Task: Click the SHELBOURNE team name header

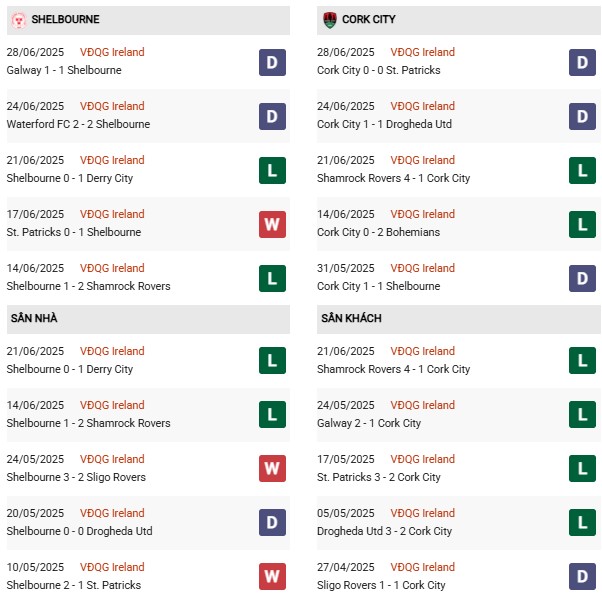Action: [65, 20]
